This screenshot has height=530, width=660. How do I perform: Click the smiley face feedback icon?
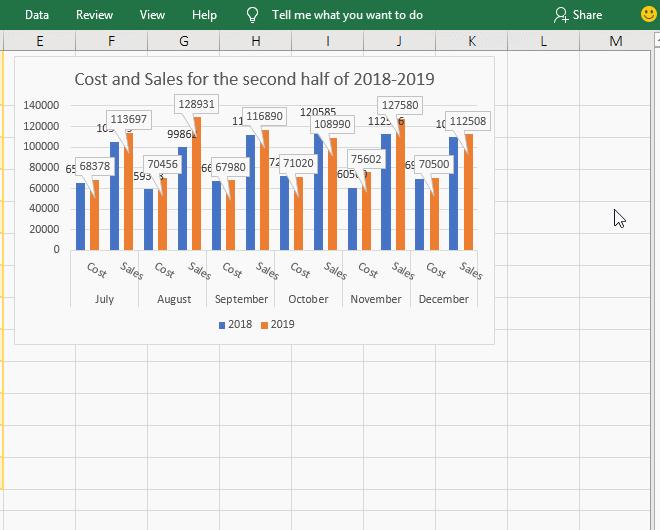coord(649,14)
